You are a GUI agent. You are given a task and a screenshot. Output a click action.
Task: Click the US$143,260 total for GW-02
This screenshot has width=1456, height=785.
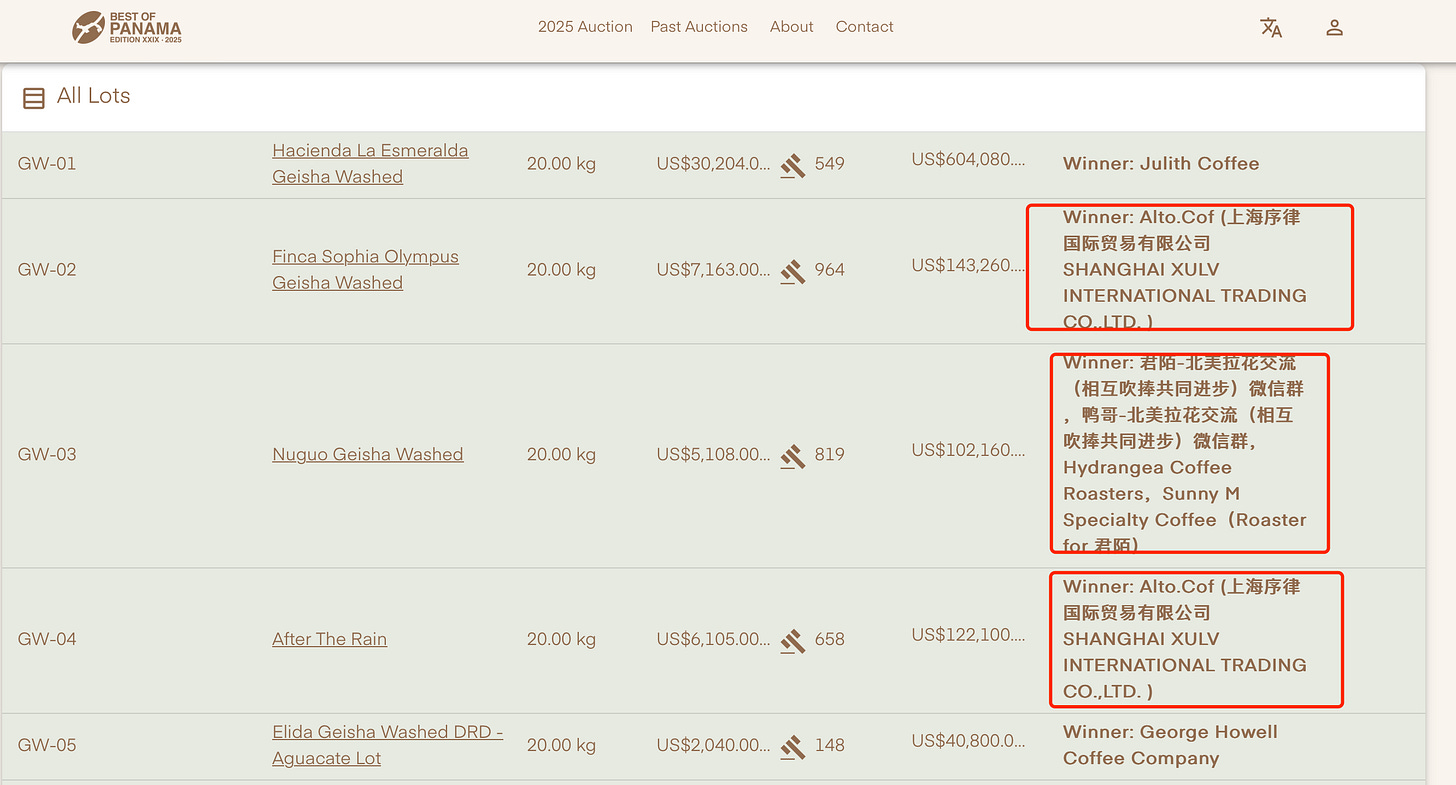969,265
